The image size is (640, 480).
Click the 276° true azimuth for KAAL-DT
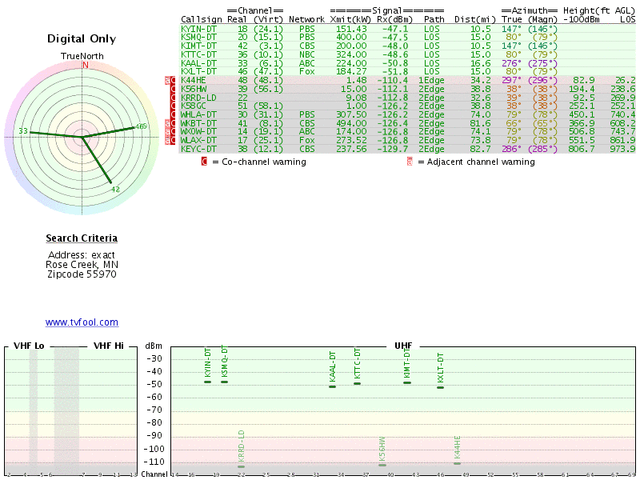coord(511,63)
